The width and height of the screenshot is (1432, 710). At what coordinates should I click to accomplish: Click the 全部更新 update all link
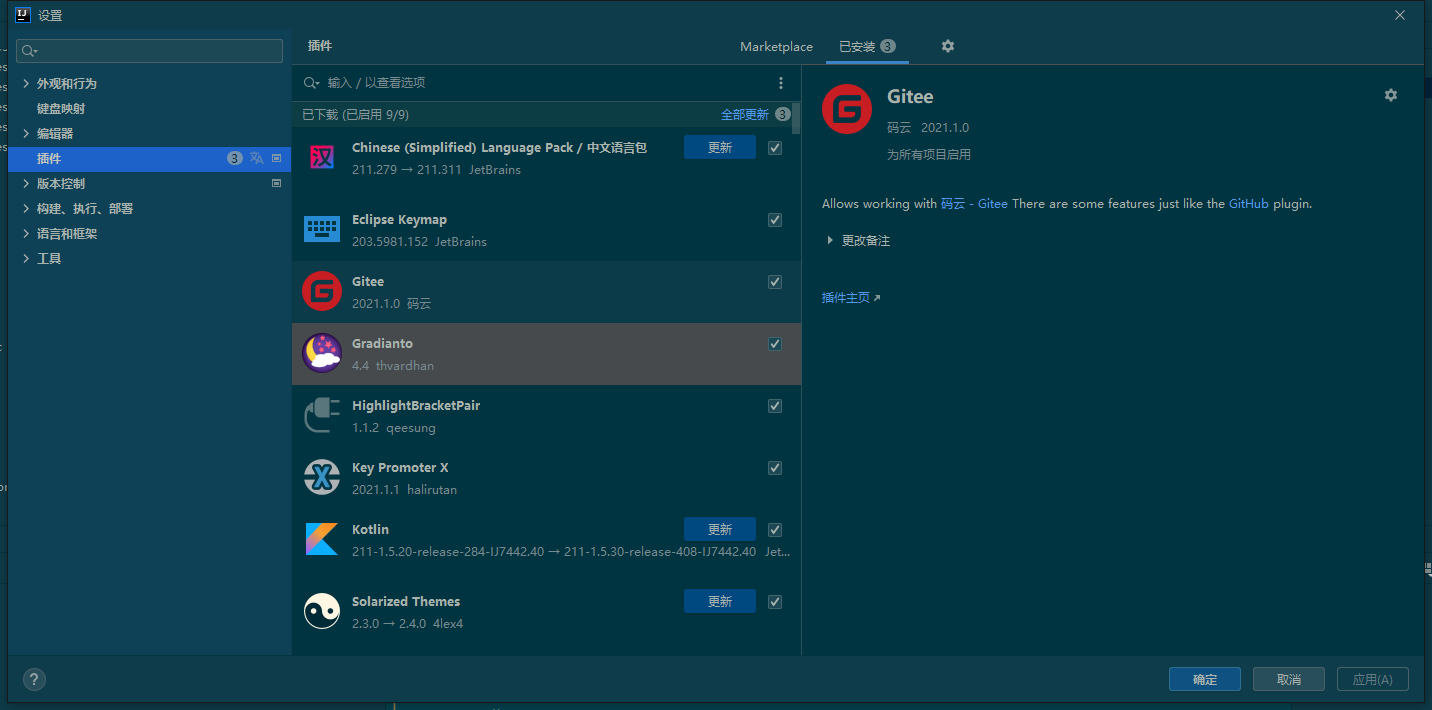coord(745,115)
